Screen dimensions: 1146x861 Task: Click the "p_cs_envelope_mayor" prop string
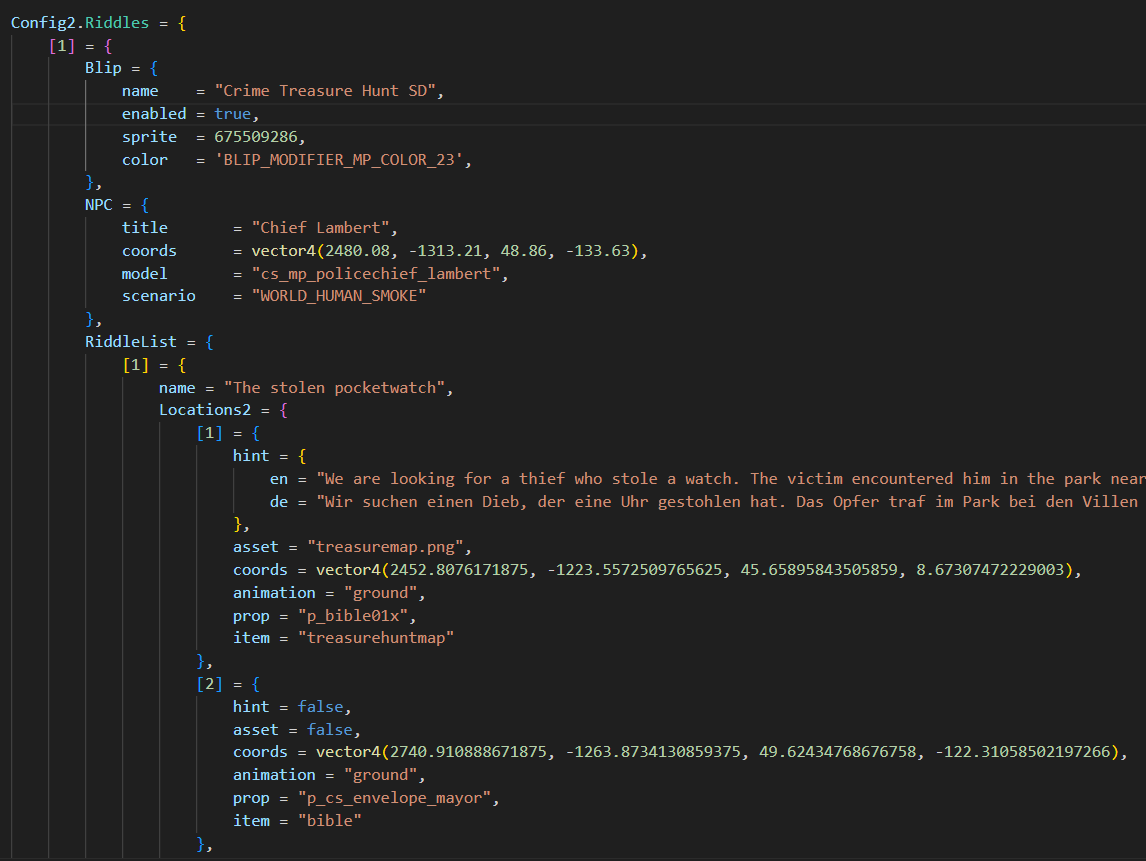coord(395,797)
